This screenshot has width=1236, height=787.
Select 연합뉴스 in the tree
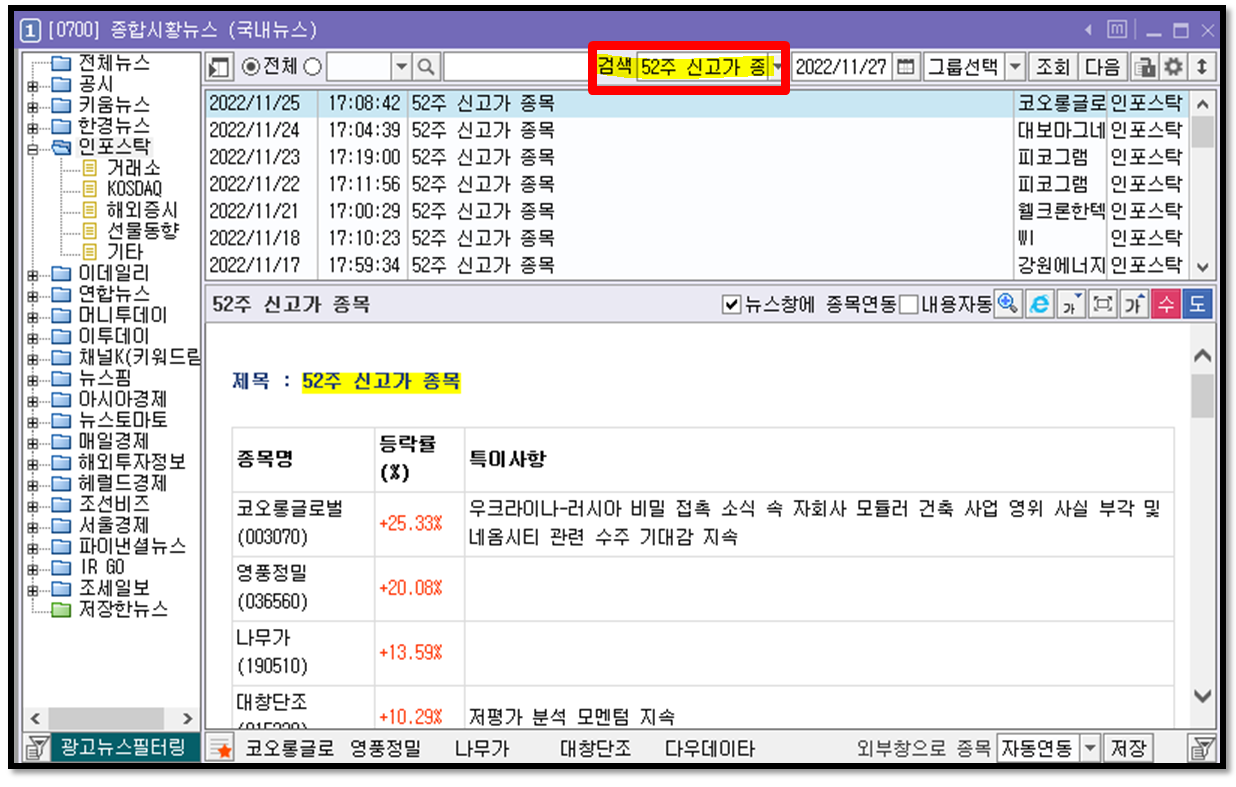(114, 294)
